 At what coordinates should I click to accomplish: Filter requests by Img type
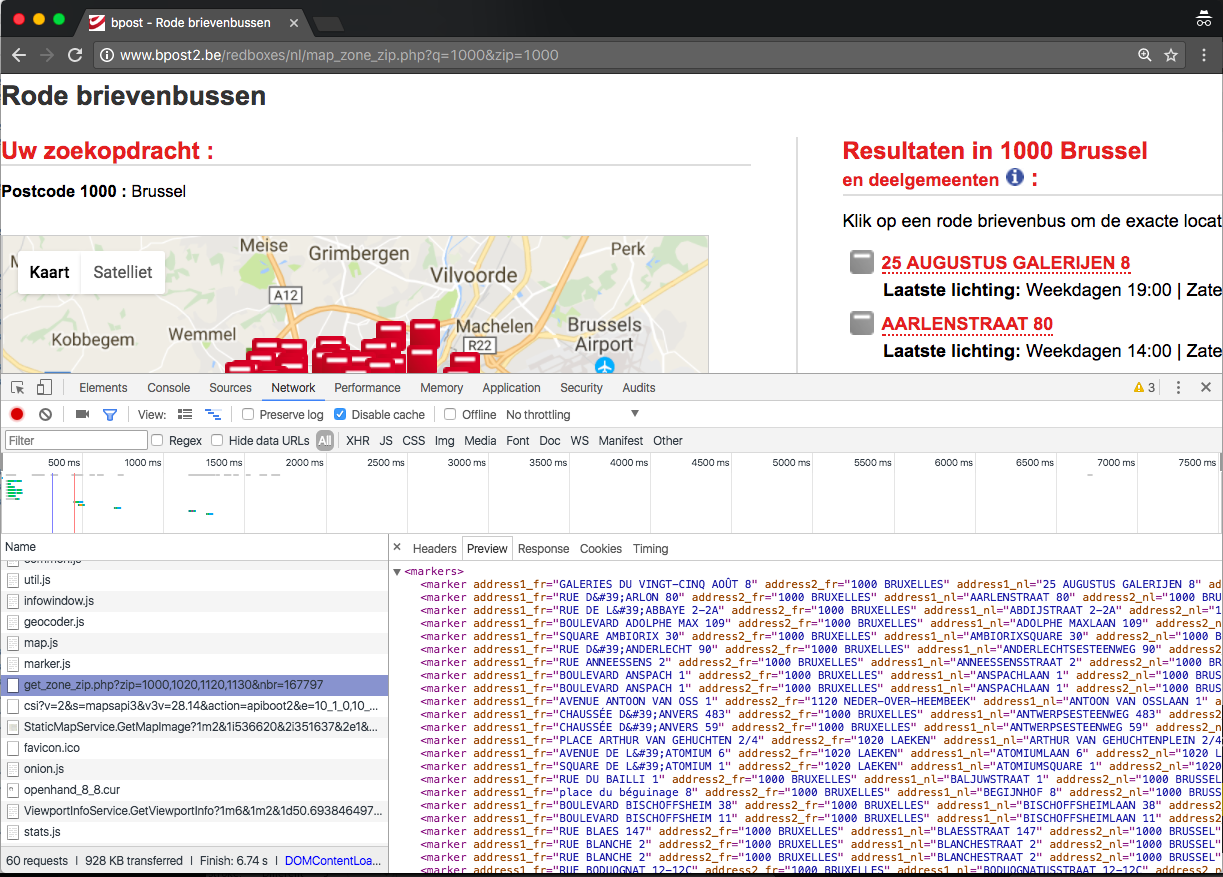tap(445, 441)
